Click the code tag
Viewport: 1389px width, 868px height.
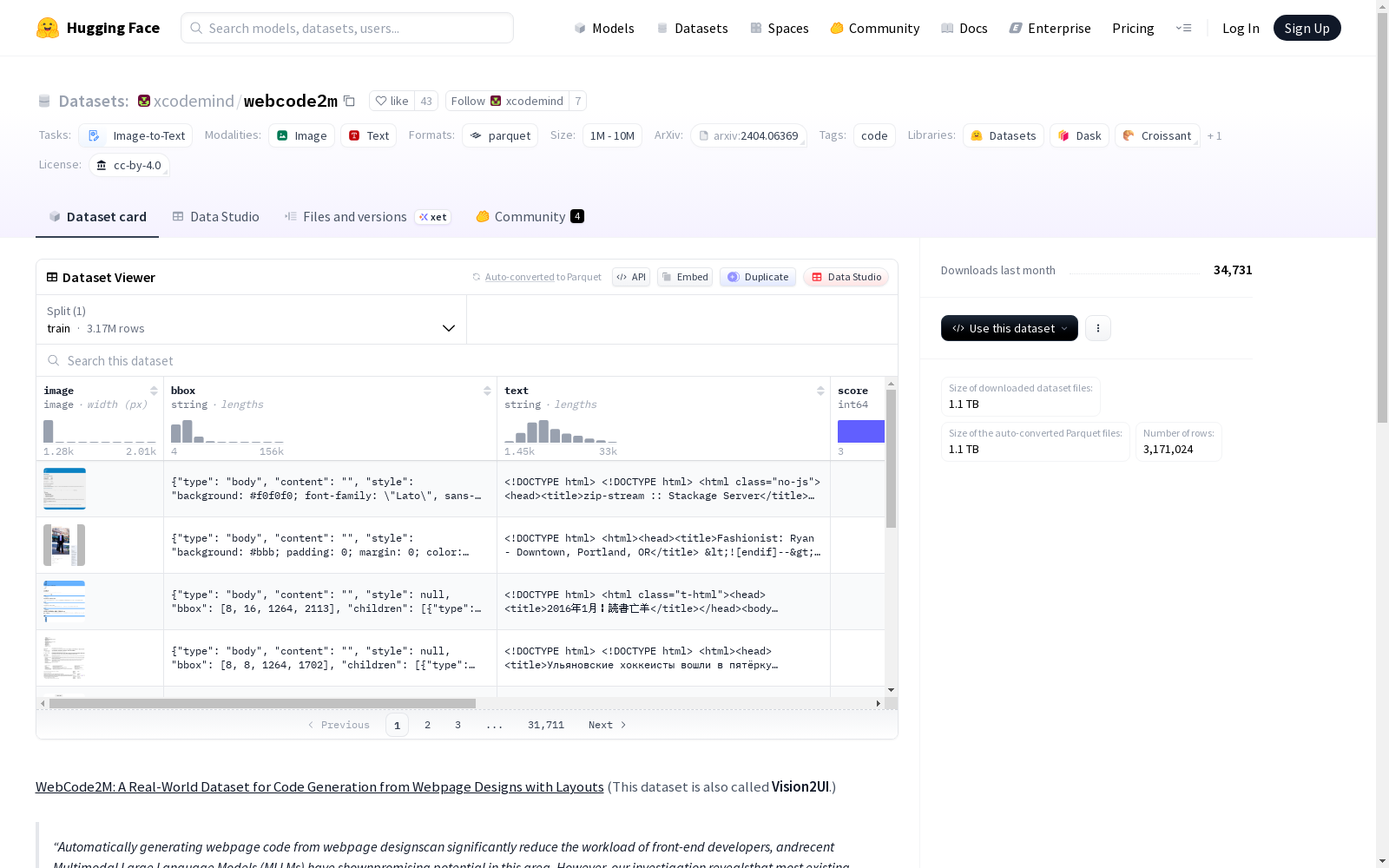tap(874, 135)
